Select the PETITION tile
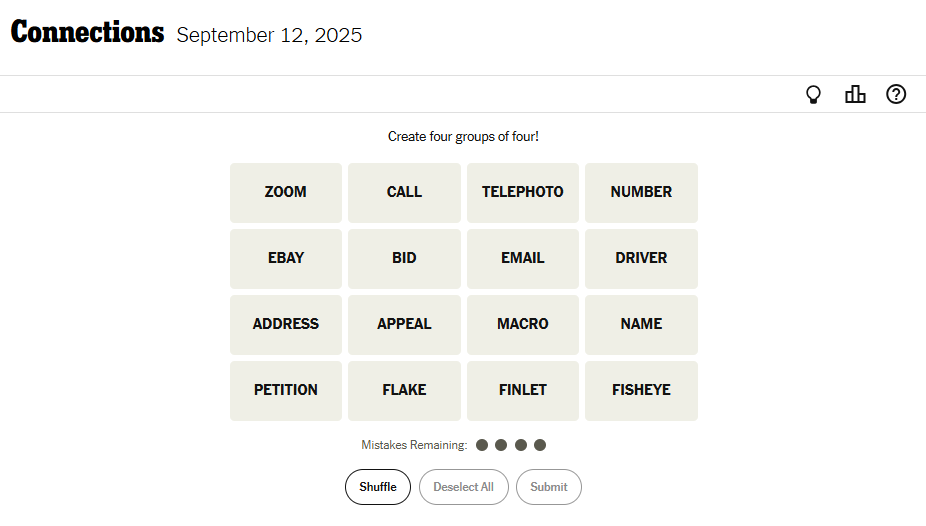This screenshot has width=926, height=526. tap(286, 390)
